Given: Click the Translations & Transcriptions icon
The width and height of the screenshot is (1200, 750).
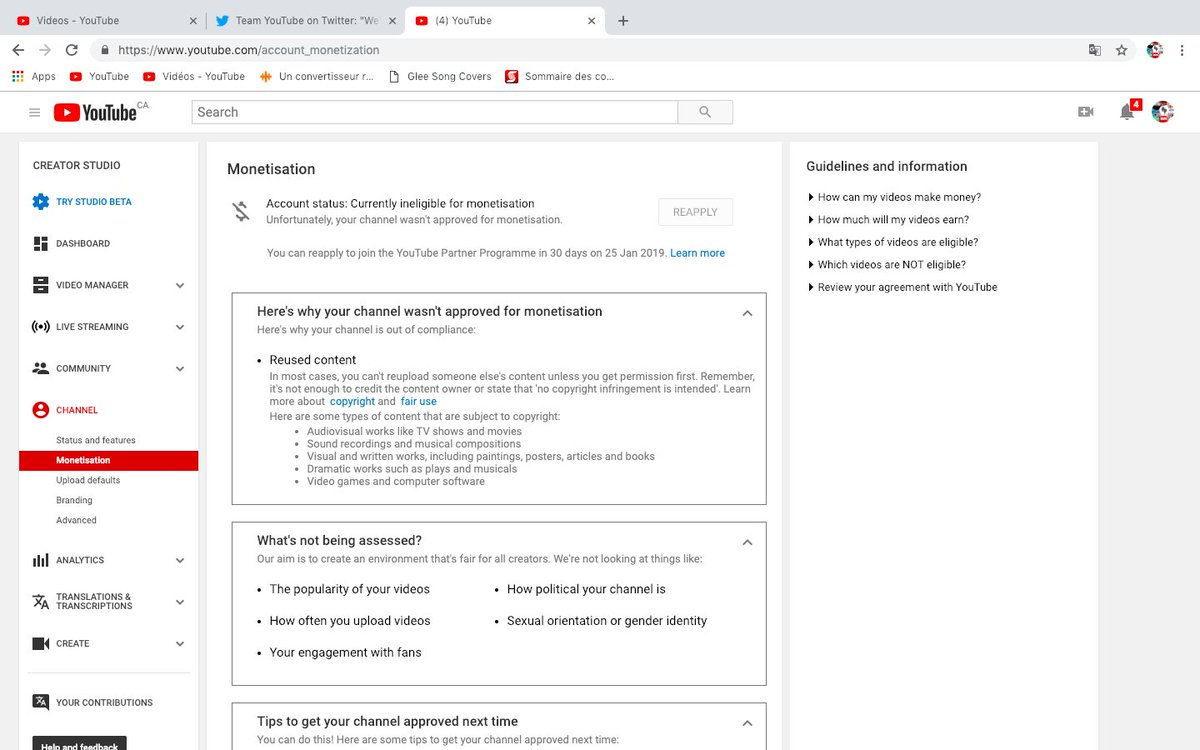Looking at the screenshot, I should [41, 601].
